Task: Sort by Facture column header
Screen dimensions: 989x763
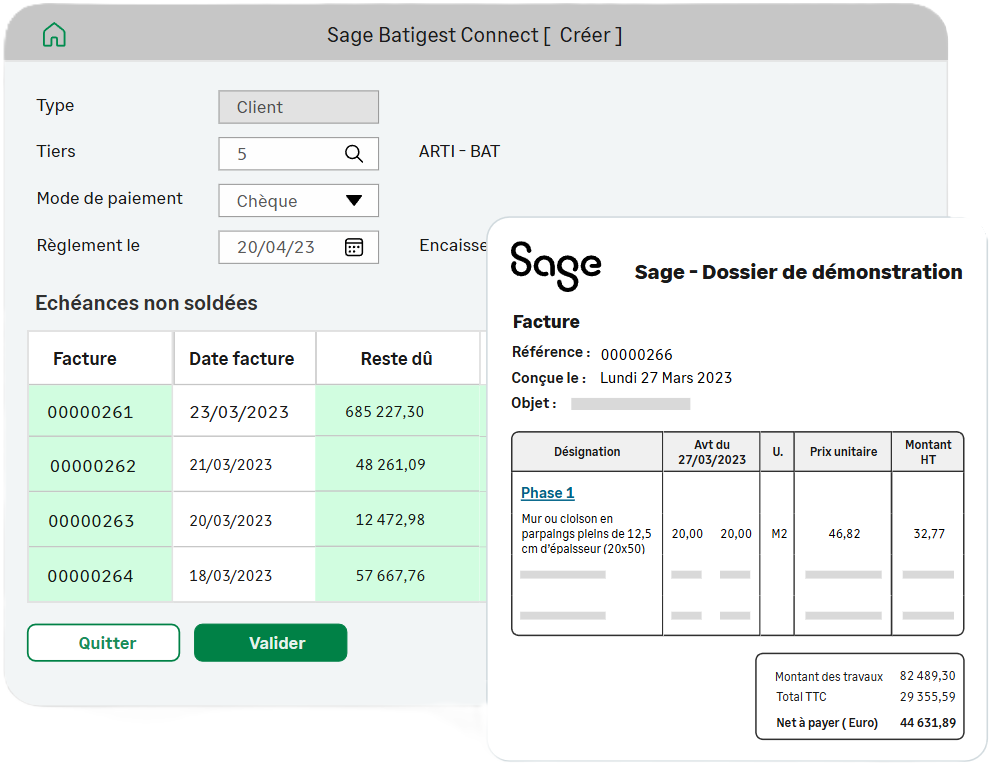Action: (x=85, y=358)
